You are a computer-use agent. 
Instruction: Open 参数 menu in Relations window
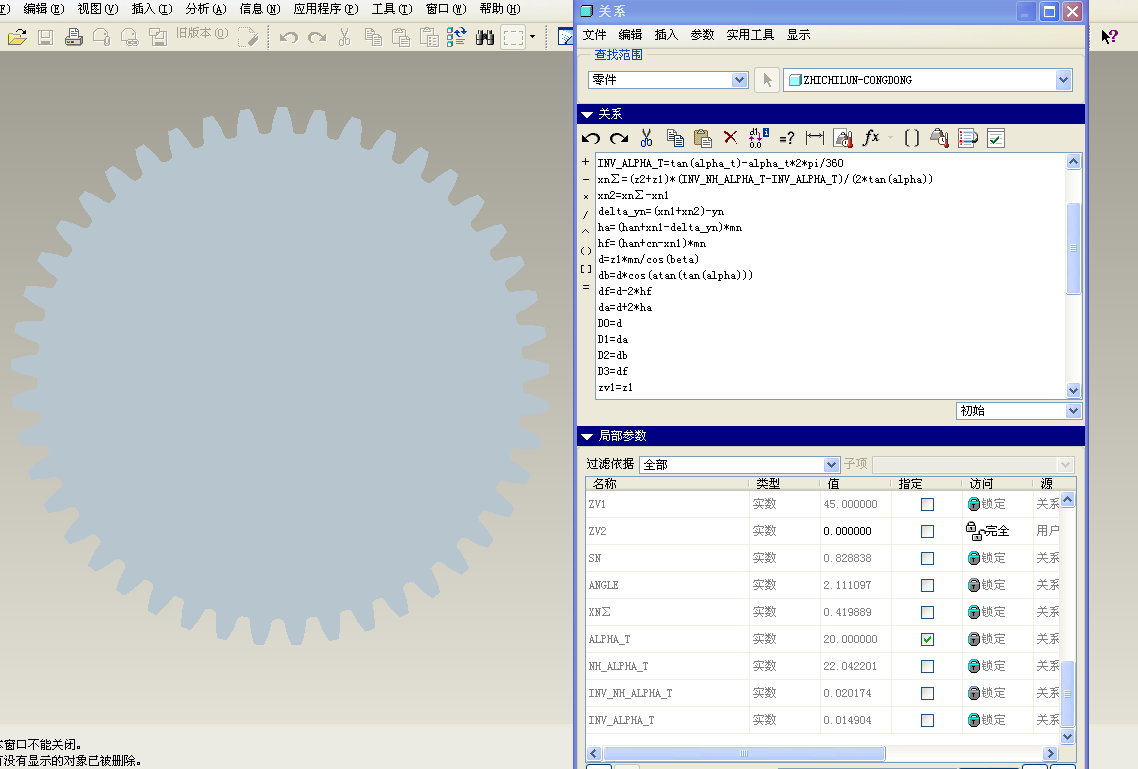[702, 35]
